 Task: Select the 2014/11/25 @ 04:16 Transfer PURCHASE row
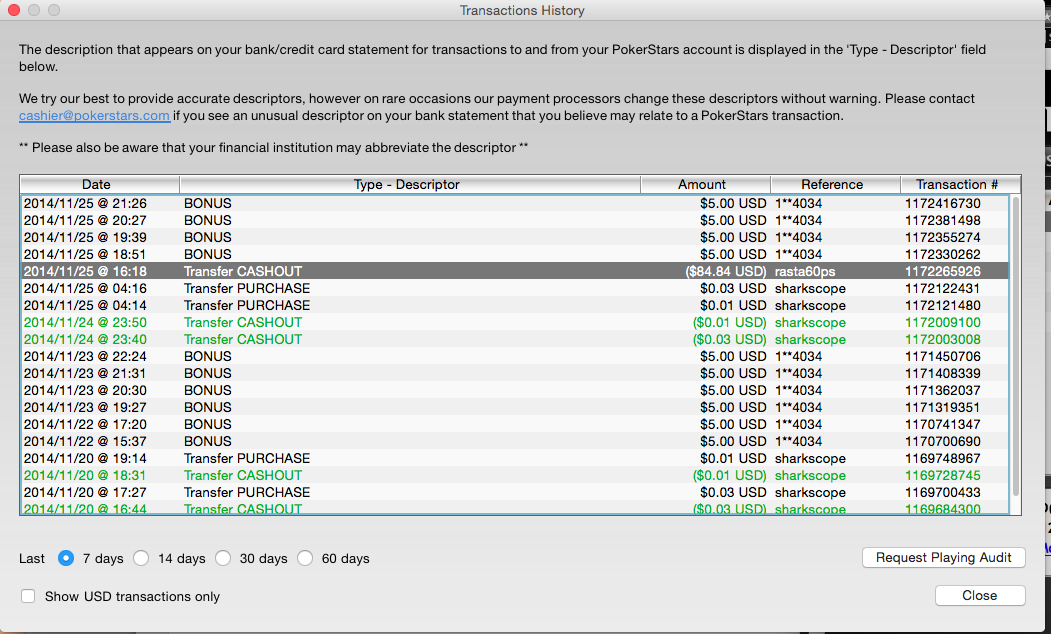(x=515, y=288)
